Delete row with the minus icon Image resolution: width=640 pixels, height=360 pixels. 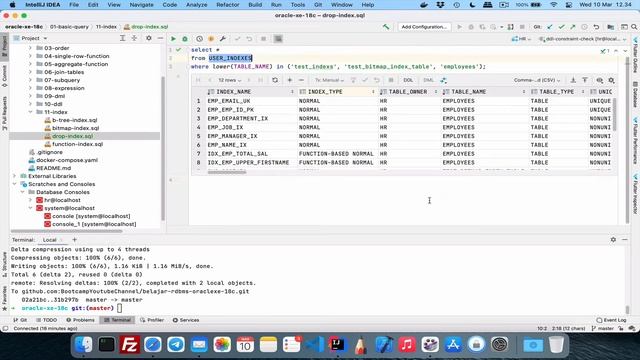click(301, 80)
